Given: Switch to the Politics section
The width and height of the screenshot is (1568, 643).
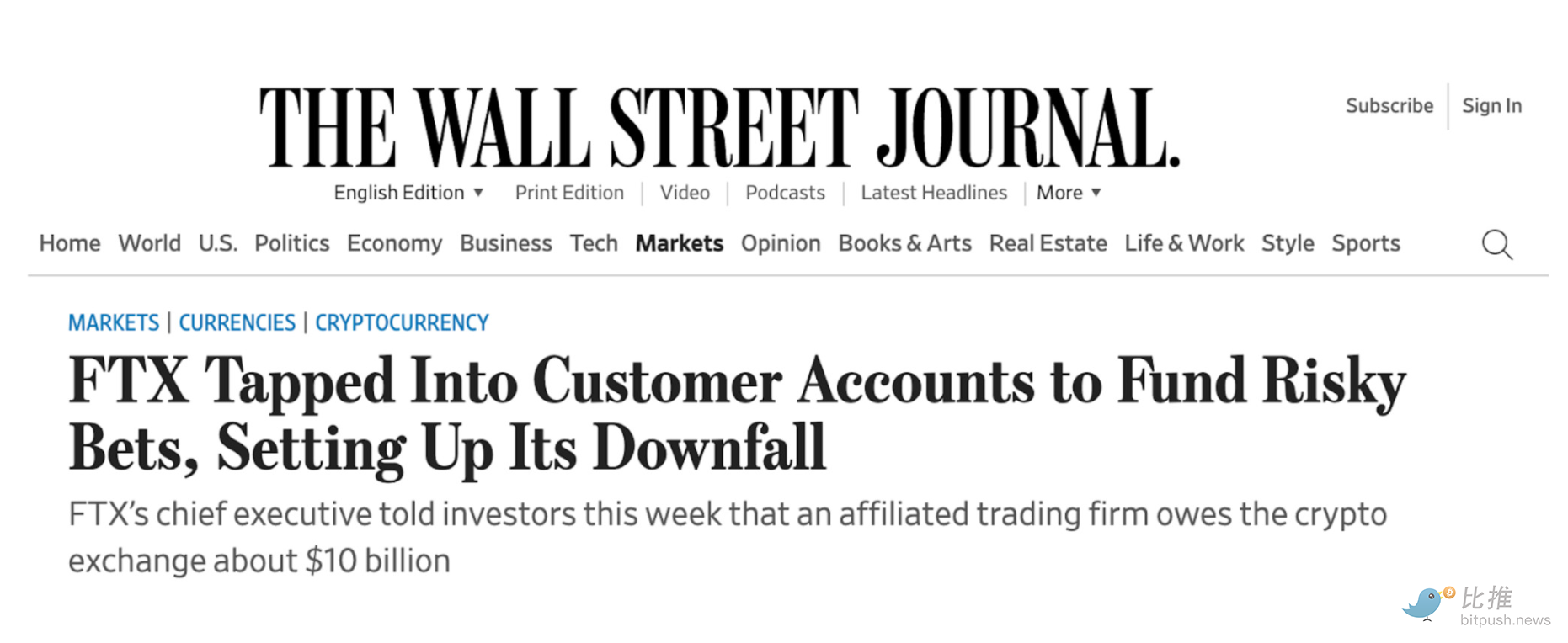Looking at the screenshot, I should pyautogui.click(x=291, y=243).
